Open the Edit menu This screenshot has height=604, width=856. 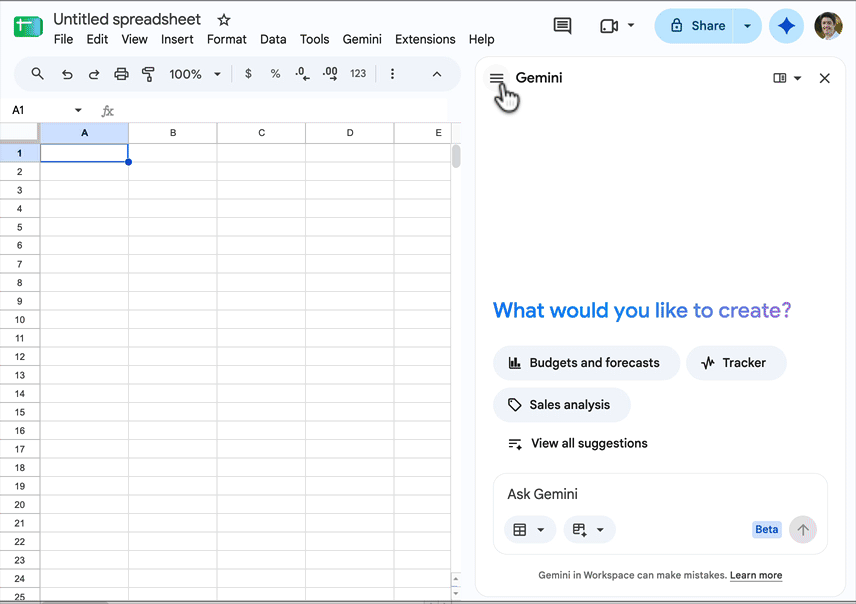[97, 39]
